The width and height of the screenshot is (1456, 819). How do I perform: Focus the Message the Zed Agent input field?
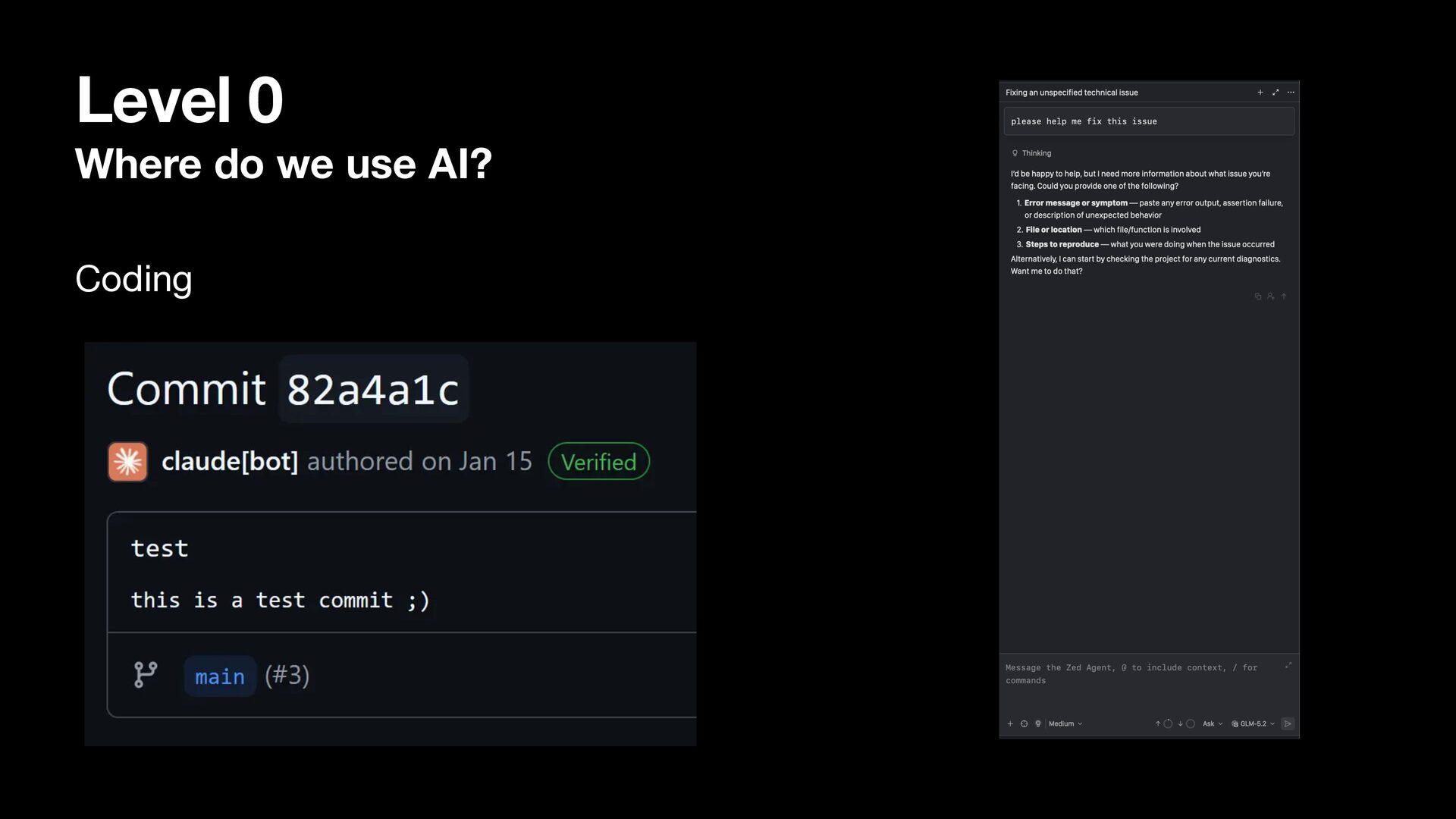(x=1142, y=674)
